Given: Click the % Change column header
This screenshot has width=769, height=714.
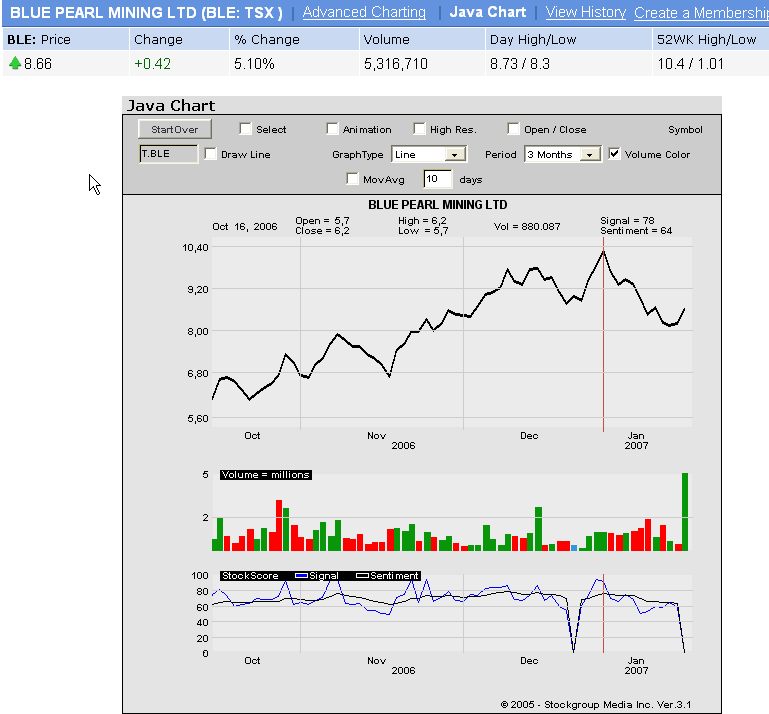Looking at the screenshot, I should [267, 39].
